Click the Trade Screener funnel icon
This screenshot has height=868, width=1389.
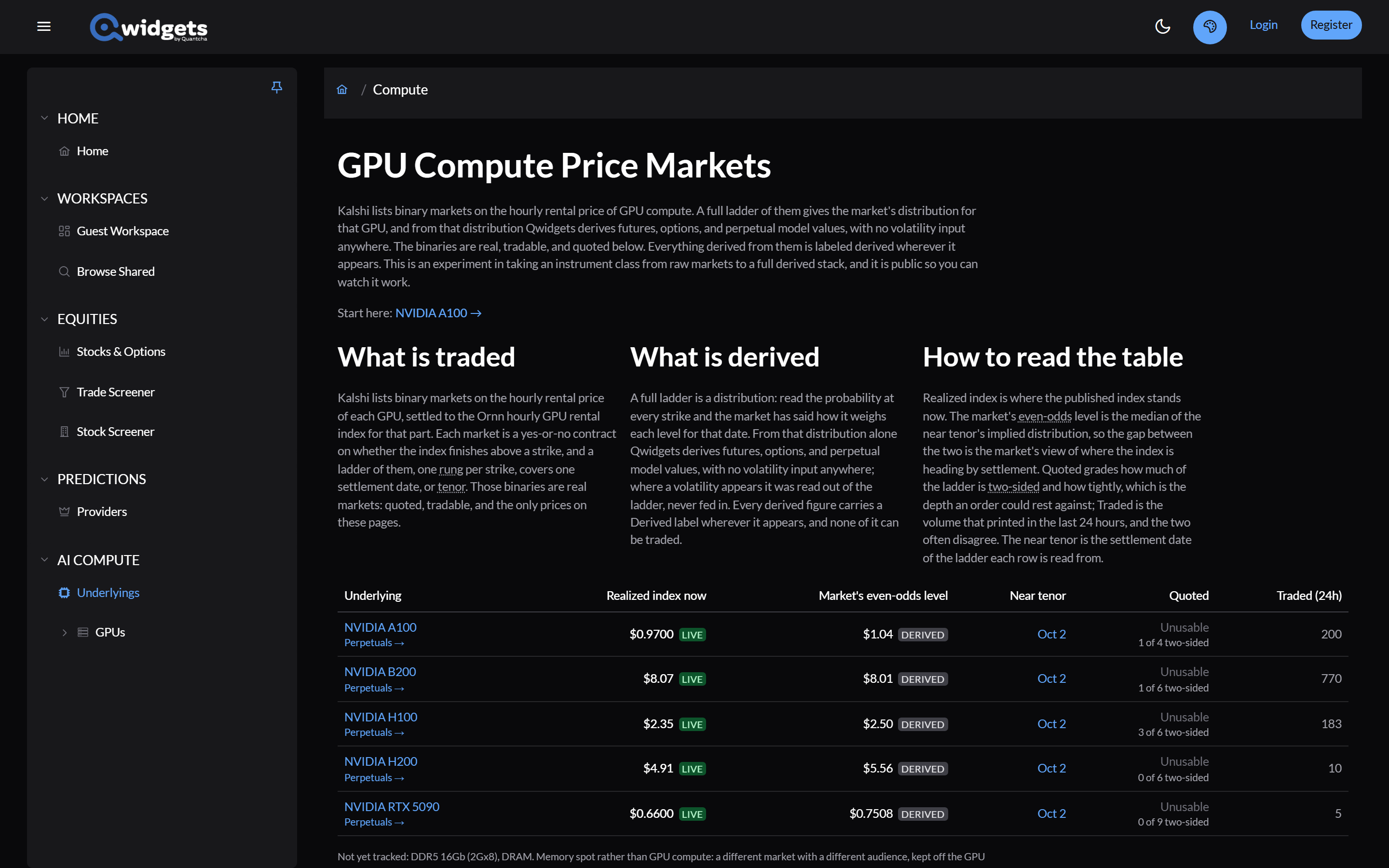click(x=64, y=392)
